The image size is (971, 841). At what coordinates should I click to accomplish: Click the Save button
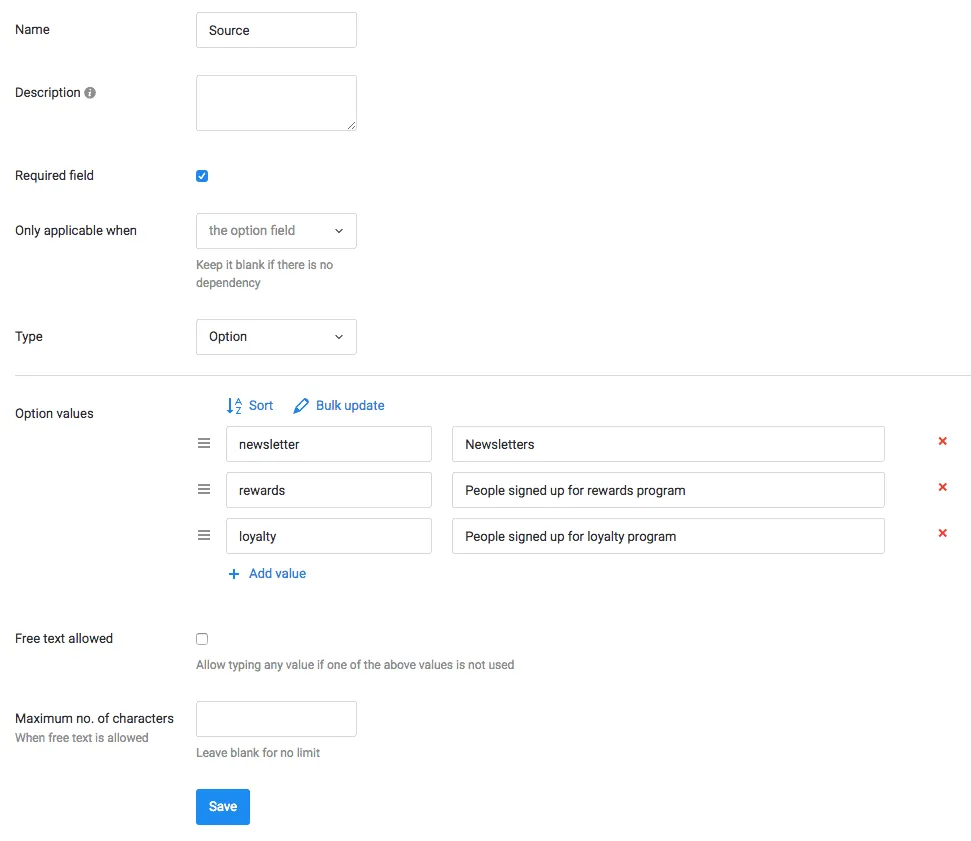[222, 806]
